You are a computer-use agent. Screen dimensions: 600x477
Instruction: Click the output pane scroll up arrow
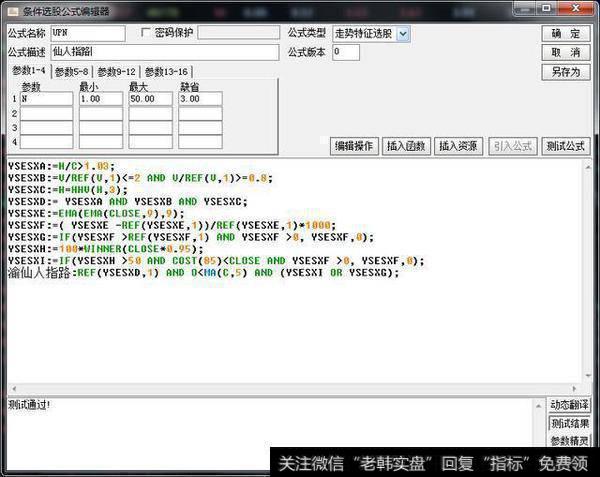click(x=538, y=405)
